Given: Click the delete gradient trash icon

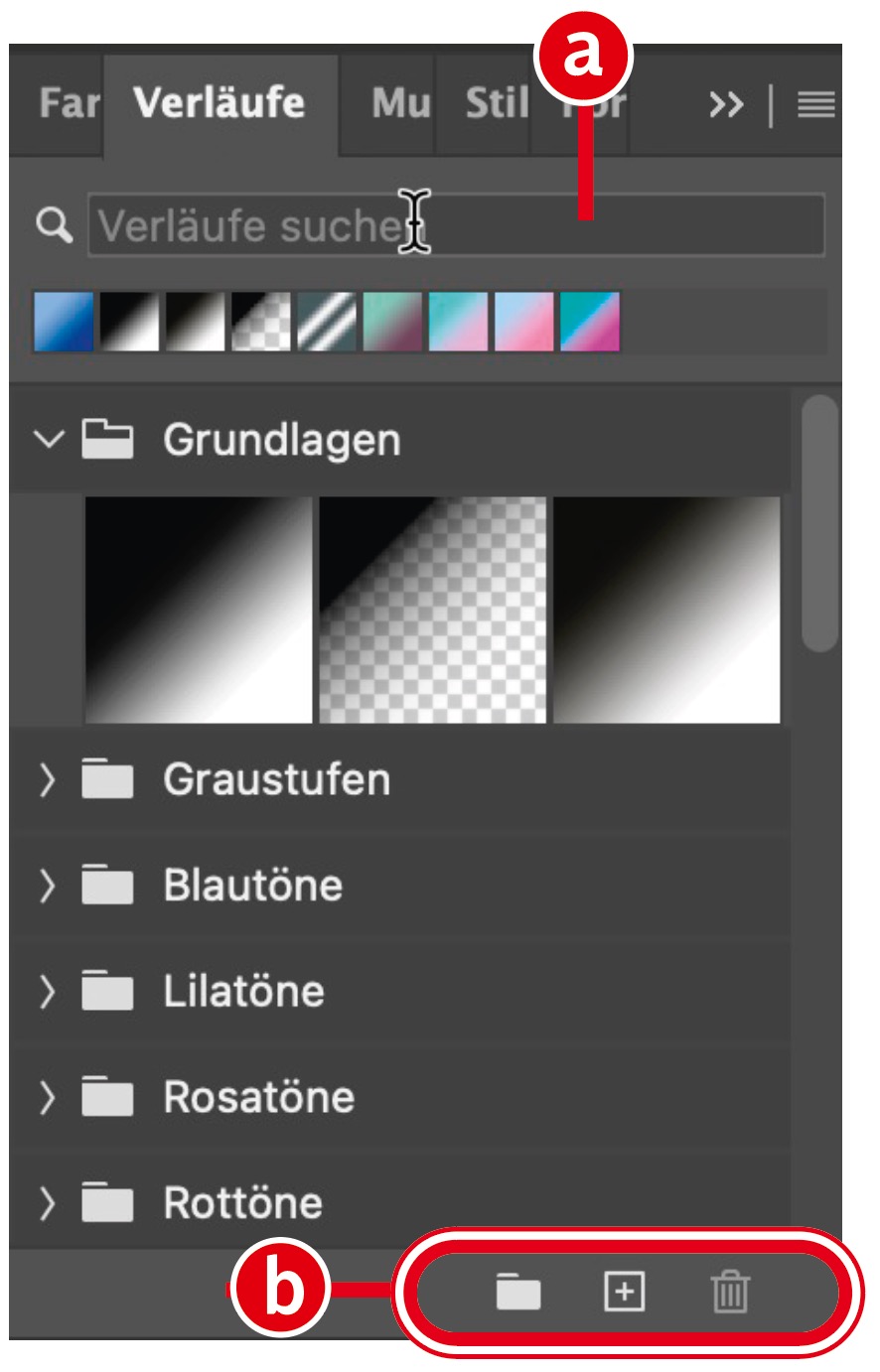Looking at the screenshot, I should point(730,1293).
